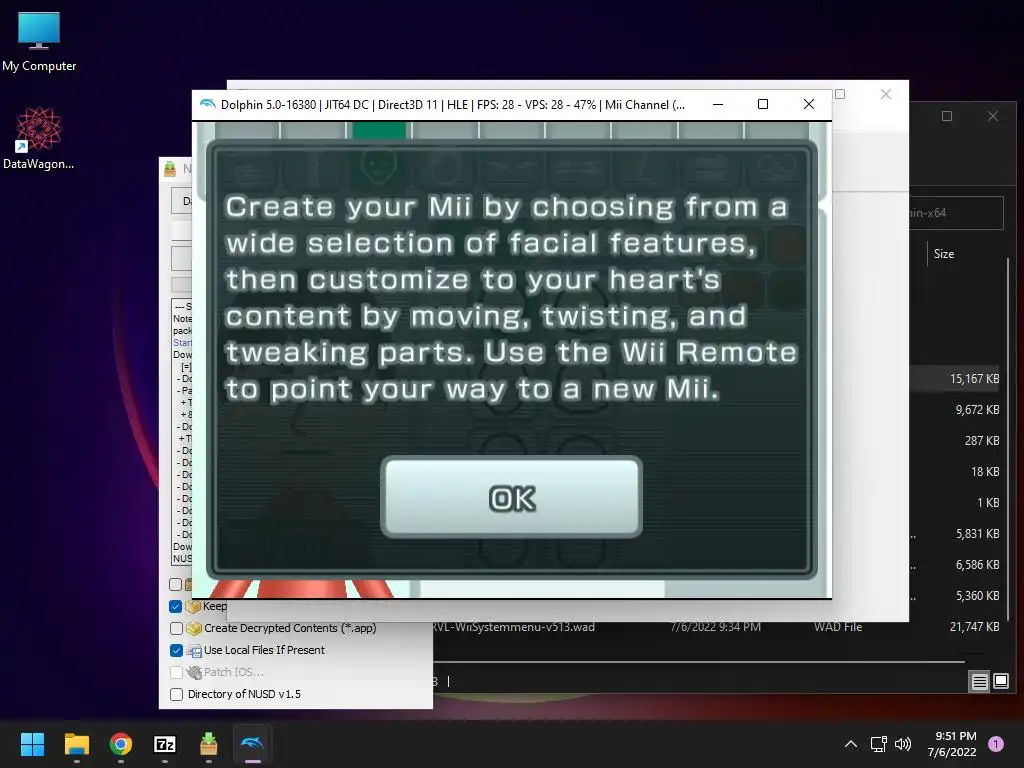Click the WAD File type cell
The height and width of the screenshot is (768, 1024).
tap(838, 627)
